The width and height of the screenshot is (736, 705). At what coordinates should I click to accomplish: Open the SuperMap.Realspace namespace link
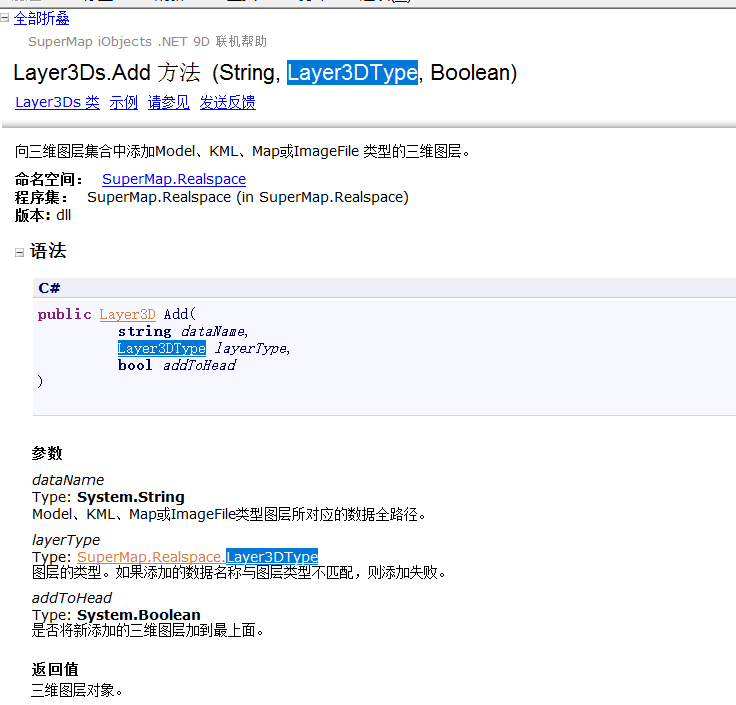(173, 179)
